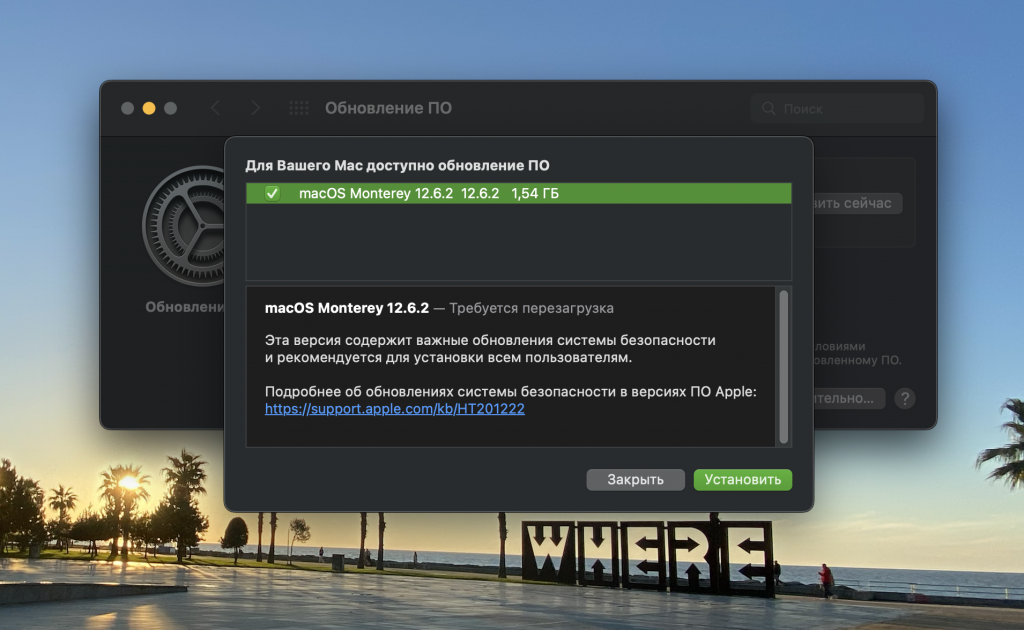The width and height of the screenshot is (1024, 630).
Task: Click 'Подробнее об обновлениях системы безопасности' text
Action: point(511,392)
